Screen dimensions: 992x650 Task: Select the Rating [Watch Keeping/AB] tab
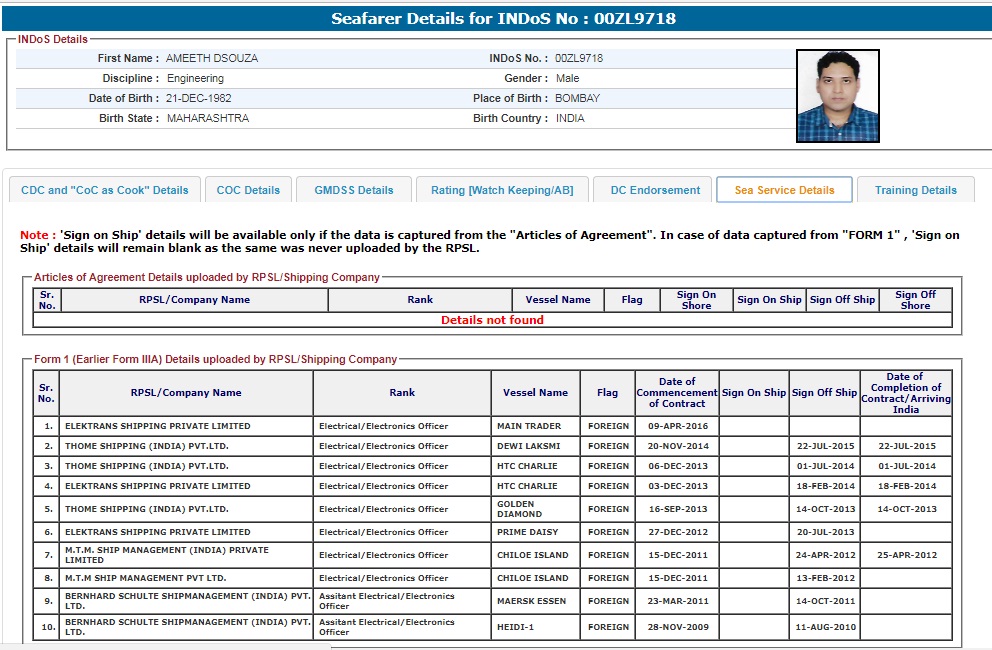(502, 190)
